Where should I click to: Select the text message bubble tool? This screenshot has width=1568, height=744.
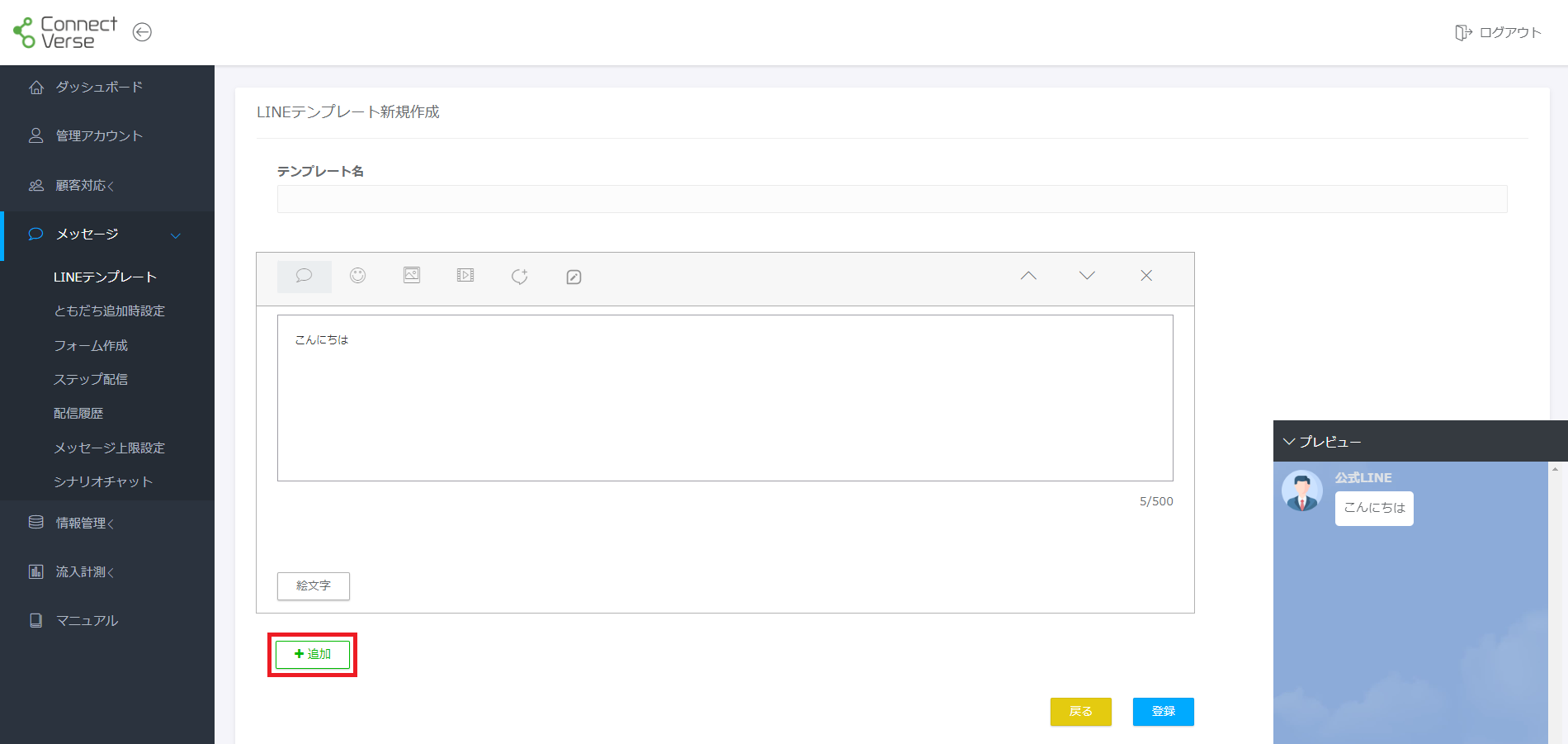[304, 276]
